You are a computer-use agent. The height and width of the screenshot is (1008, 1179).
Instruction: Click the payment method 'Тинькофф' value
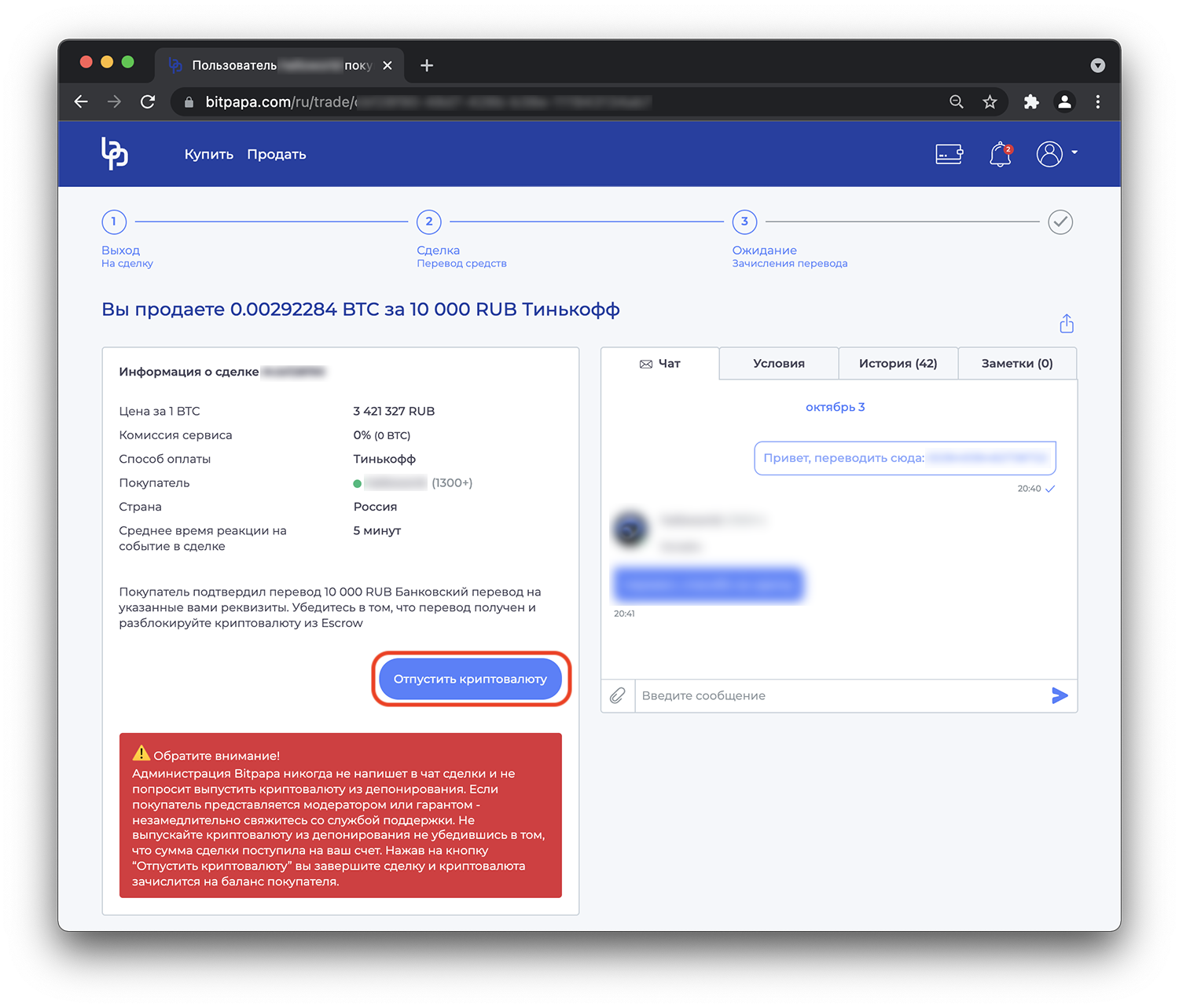[384, 459]
